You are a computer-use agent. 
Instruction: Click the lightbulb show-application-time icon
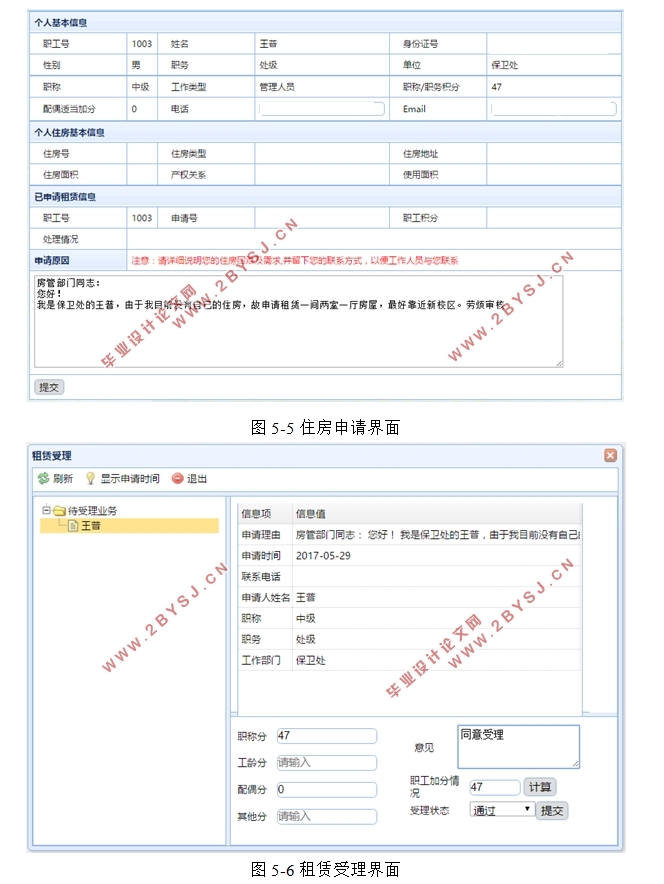coord(90,479)
